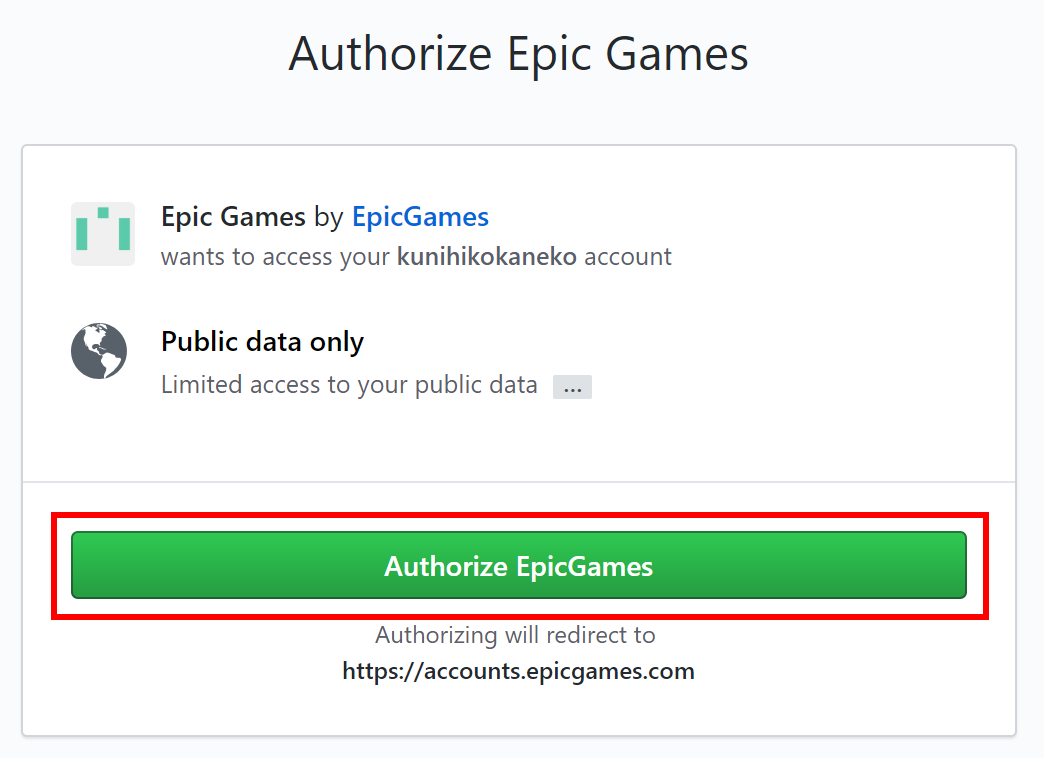
Task: Open the EpicGames developer profile link
Action: coord(420,217)
